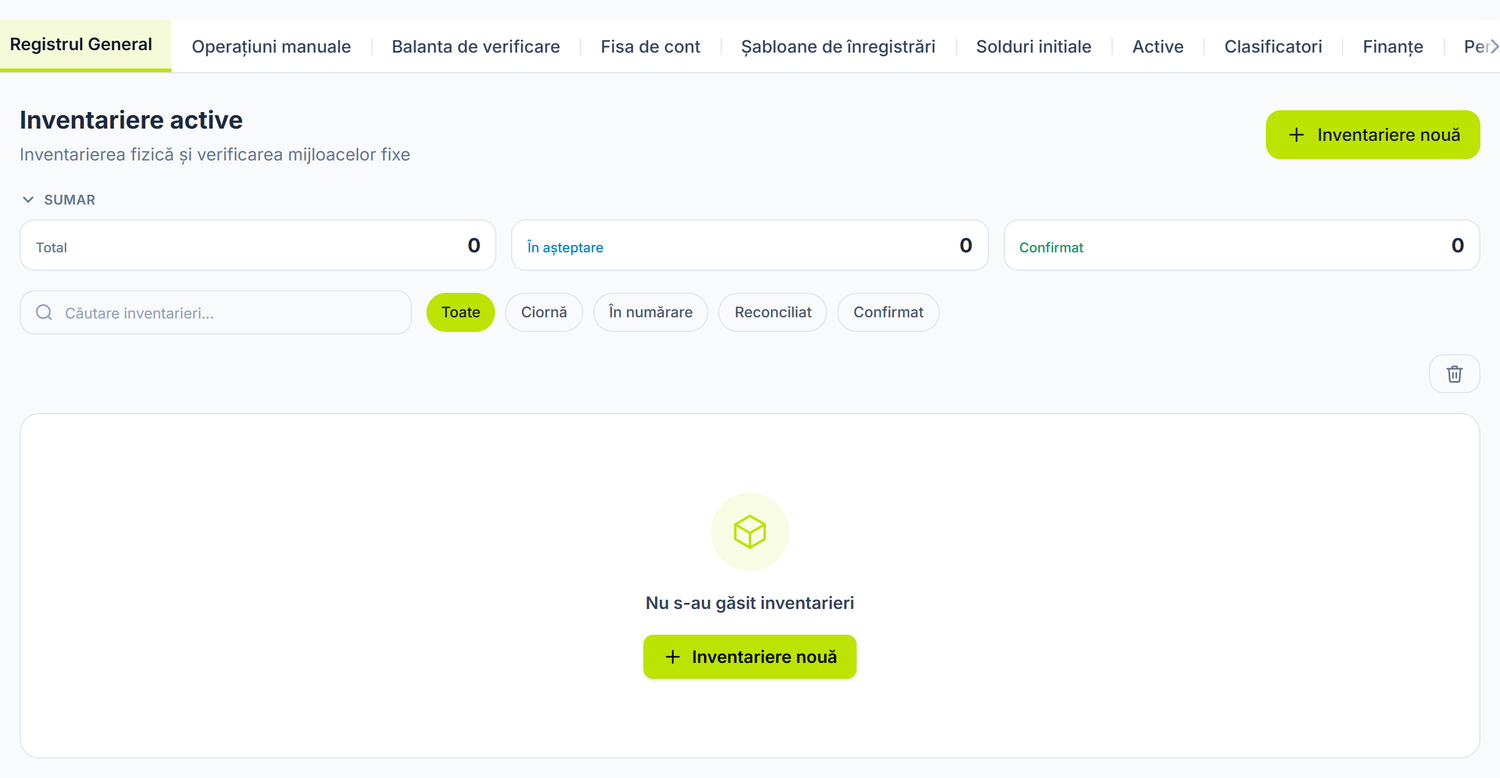Go to Fisa de cont tab
The image size is (1500, 778).
coord(650,46)
